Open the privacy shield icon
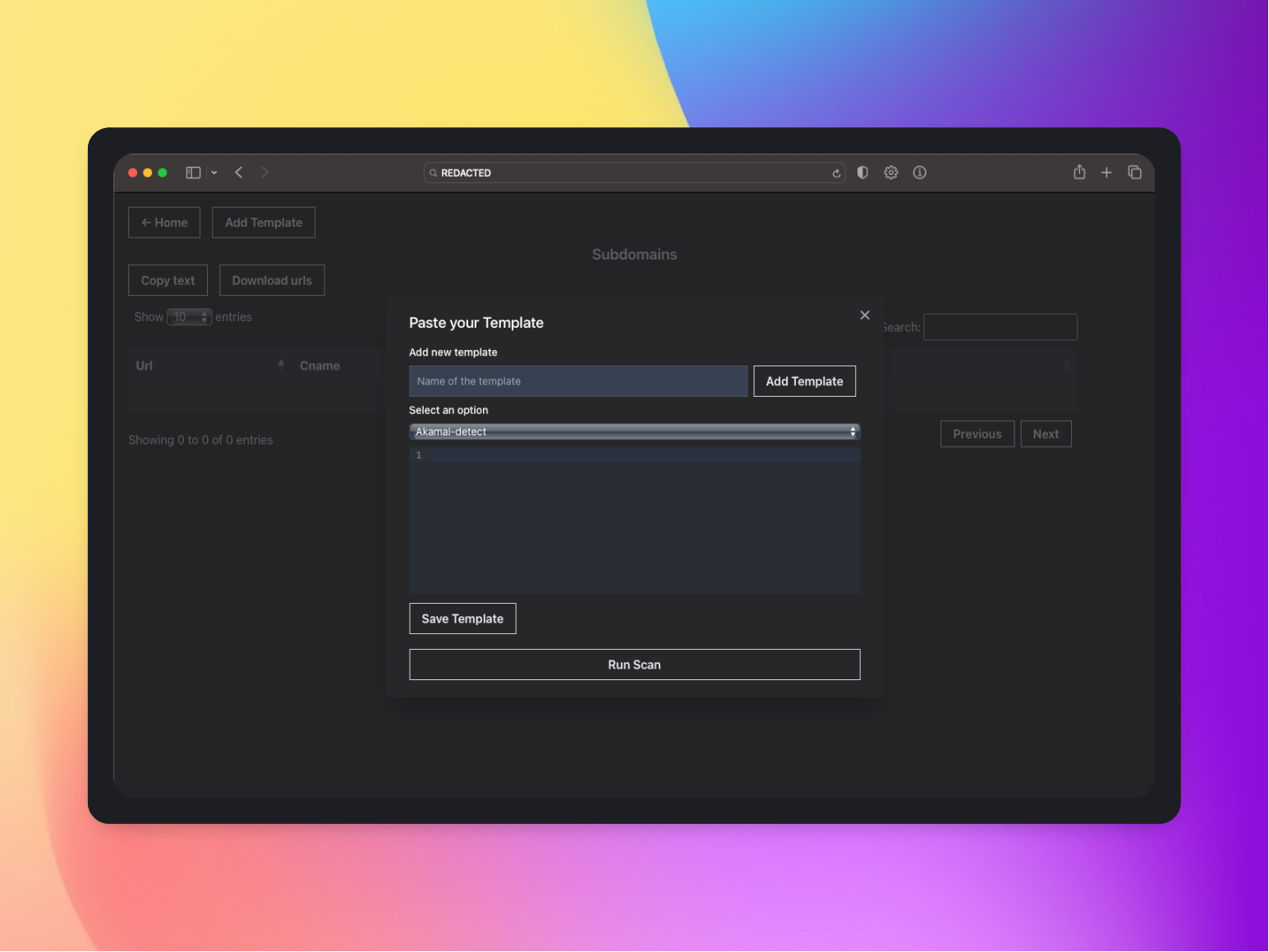 click(x=862, y=172)
